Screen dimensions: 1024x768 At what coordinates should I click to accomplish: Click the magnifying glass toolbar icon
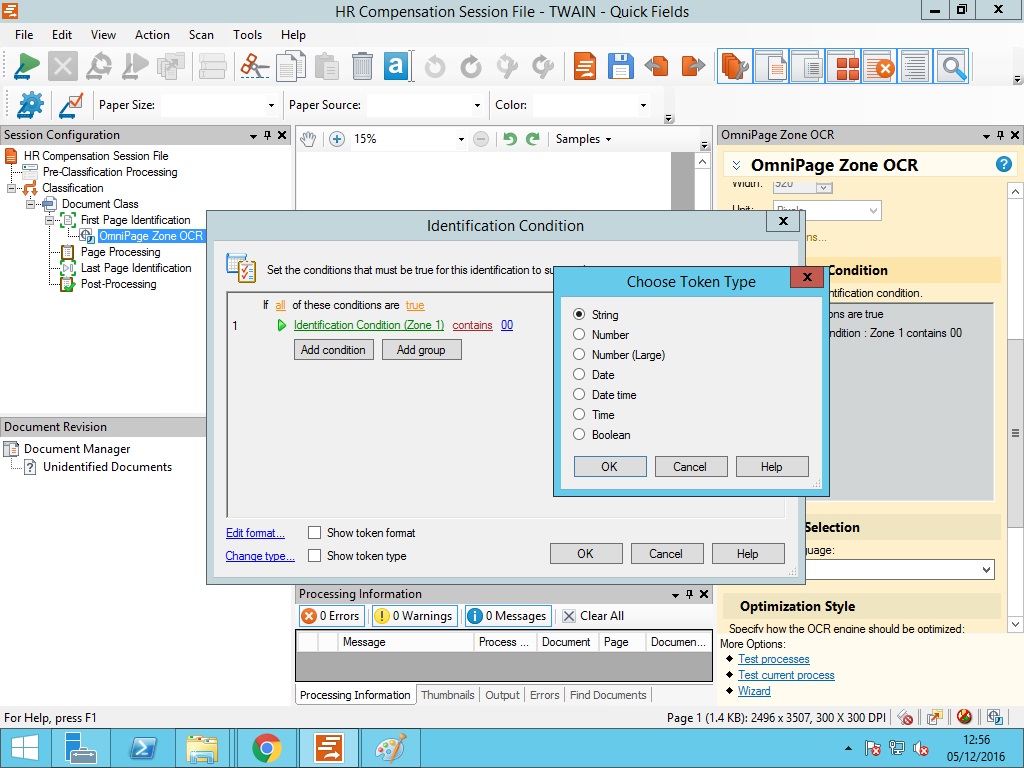953,67
